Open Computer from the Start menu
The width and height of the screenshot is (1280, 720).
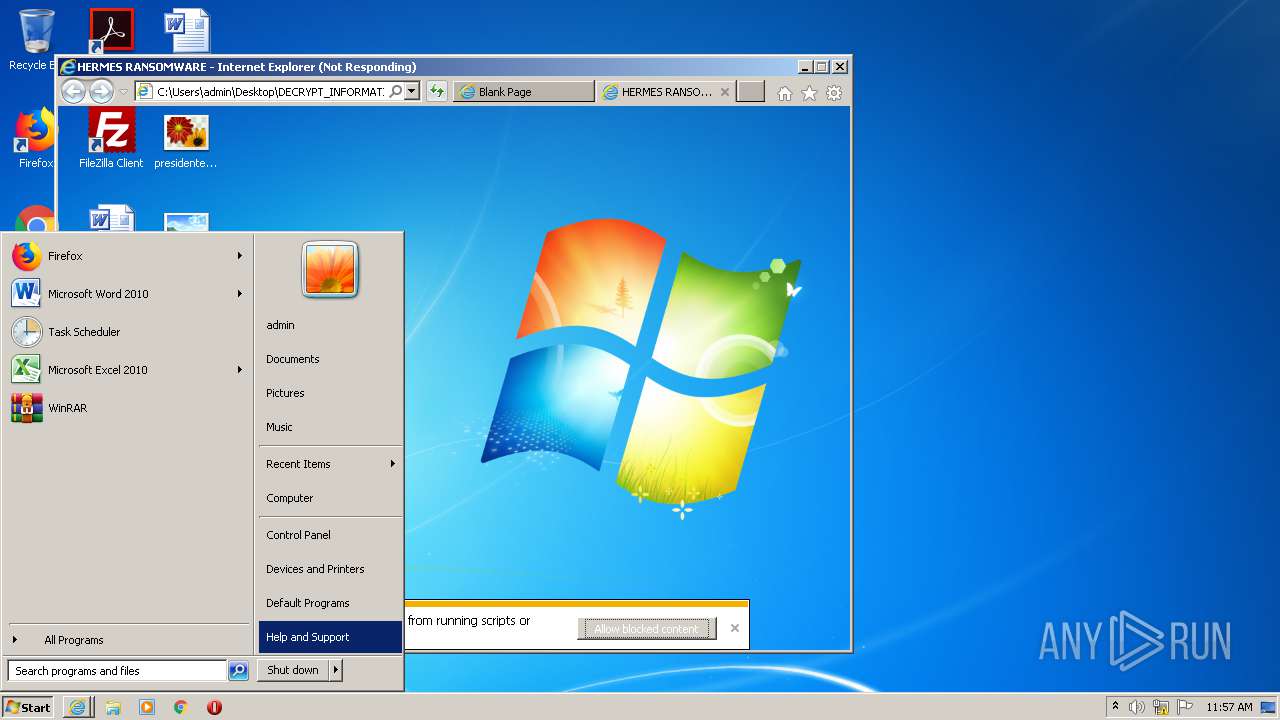(330, 498)
